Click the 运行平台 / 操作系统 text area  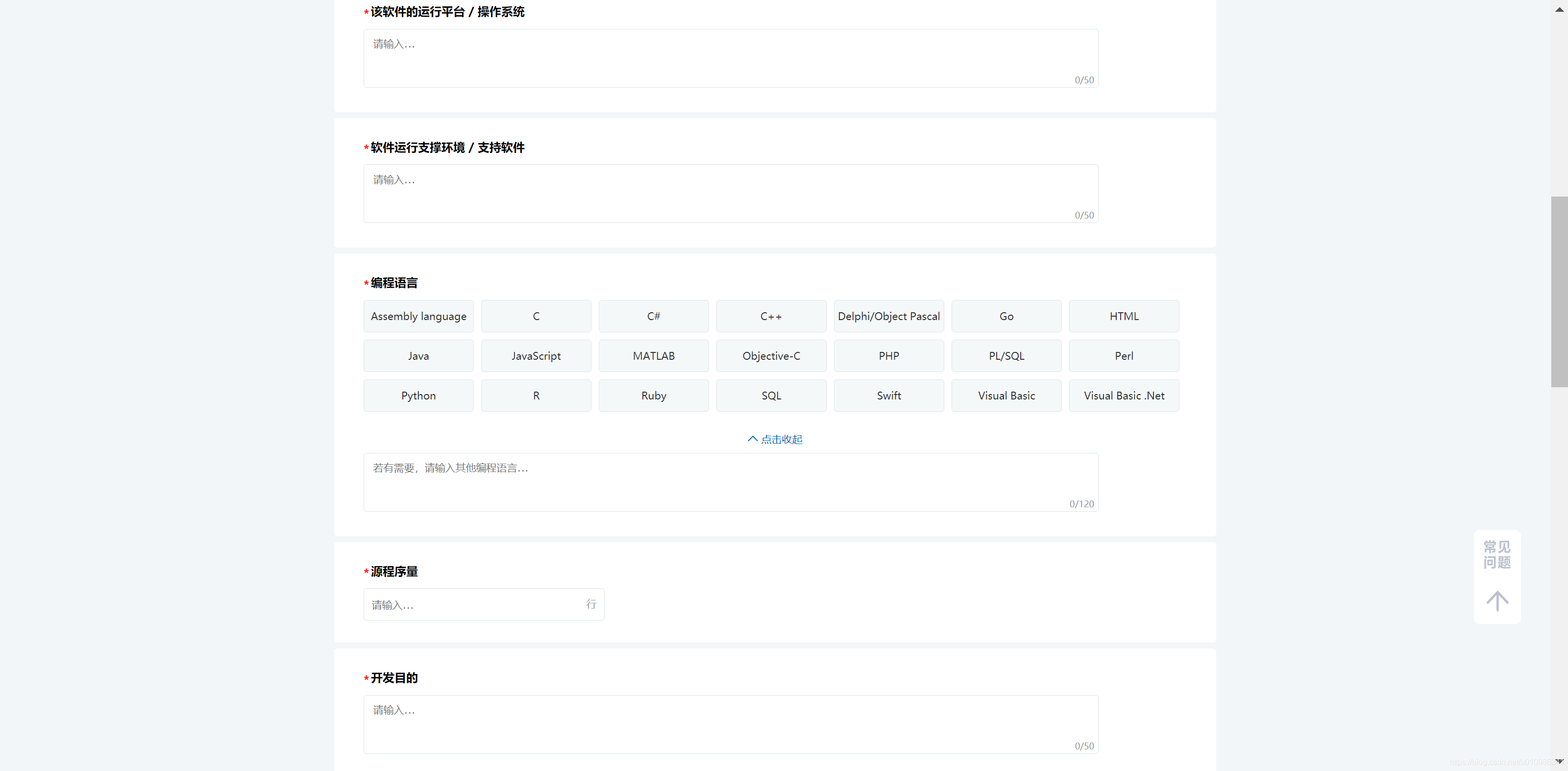pyautogui.click(x=731, y=58)
